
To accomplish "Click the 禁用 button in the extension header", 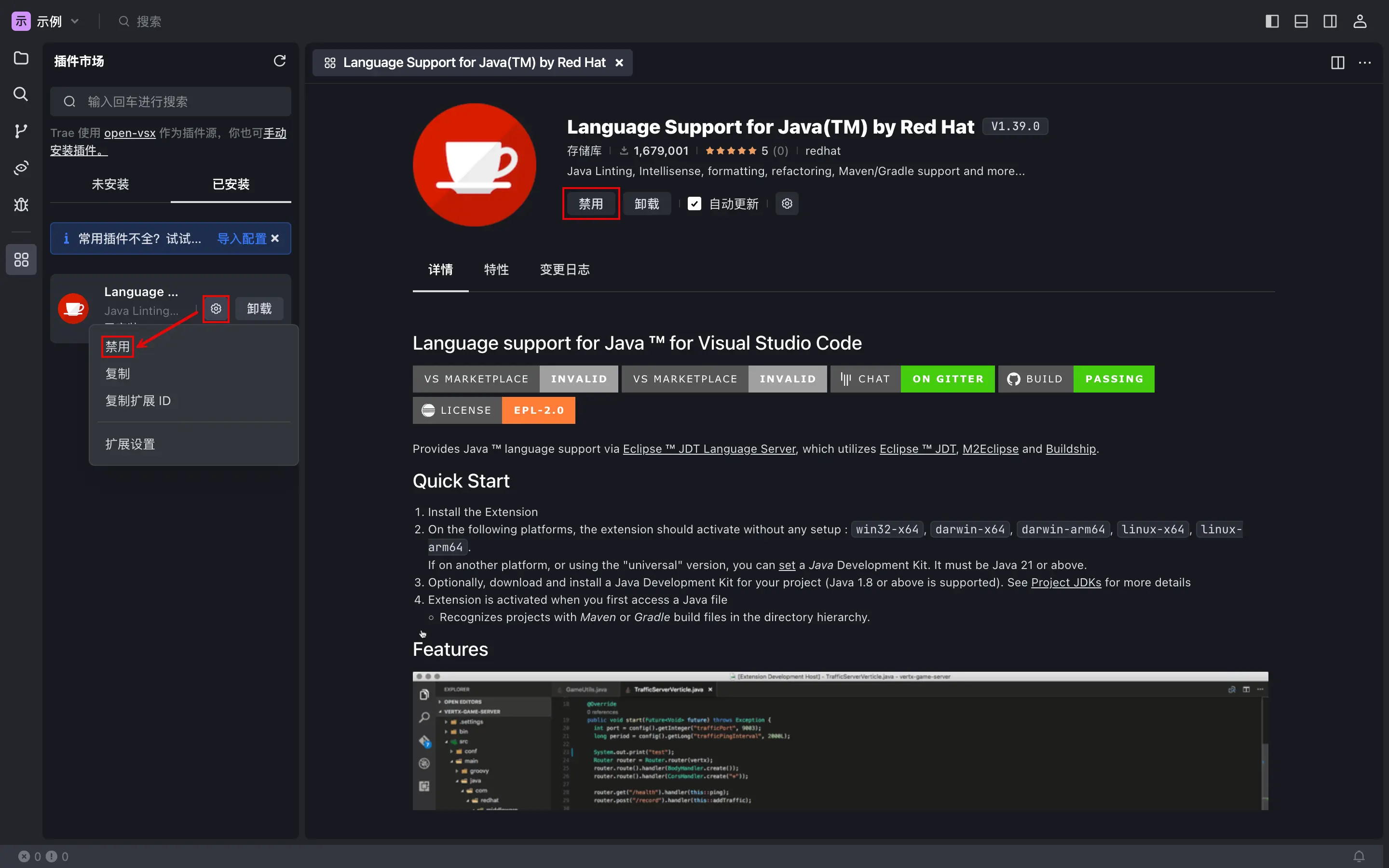I will click(x=591, y=204).
